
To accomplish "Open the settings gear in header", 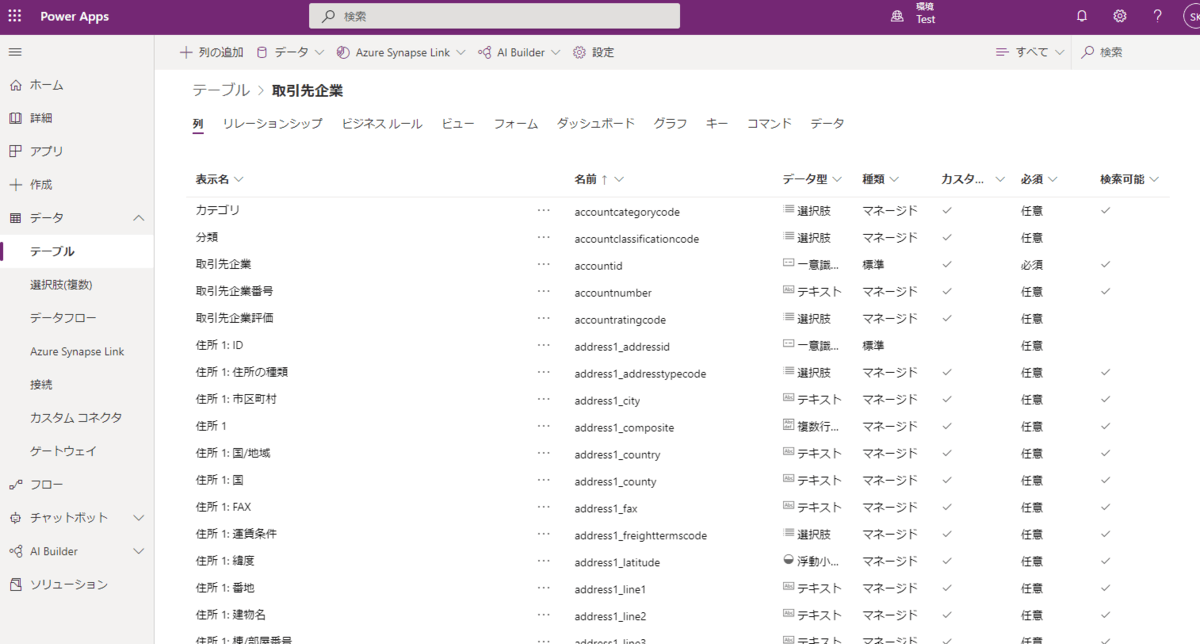I will click(1119, 16).
